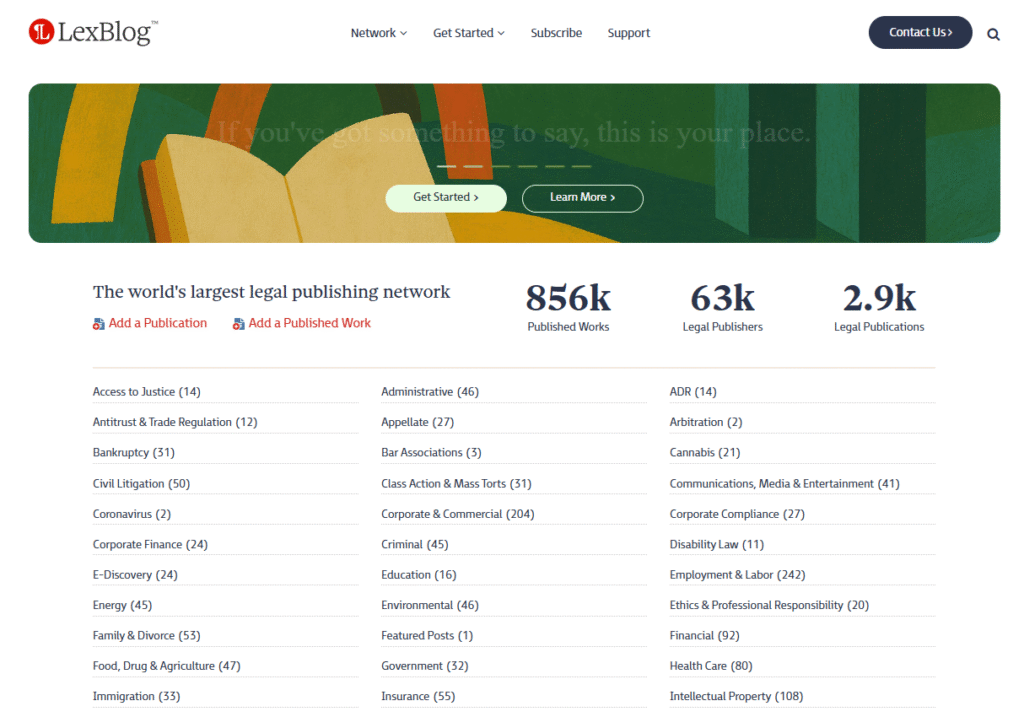Open the Education (16) category
This screenshot has width=1024, height=717.
pyautogui.click(x=419, y=575)
